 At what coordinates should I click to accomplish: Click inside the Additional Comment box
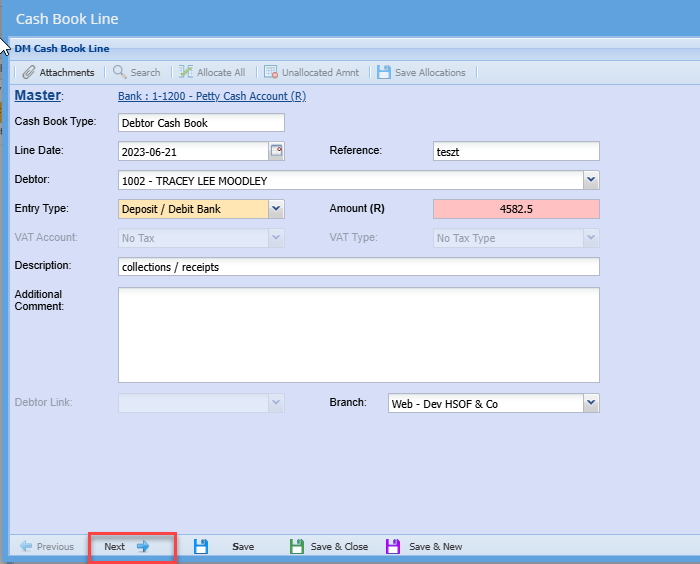358,335
